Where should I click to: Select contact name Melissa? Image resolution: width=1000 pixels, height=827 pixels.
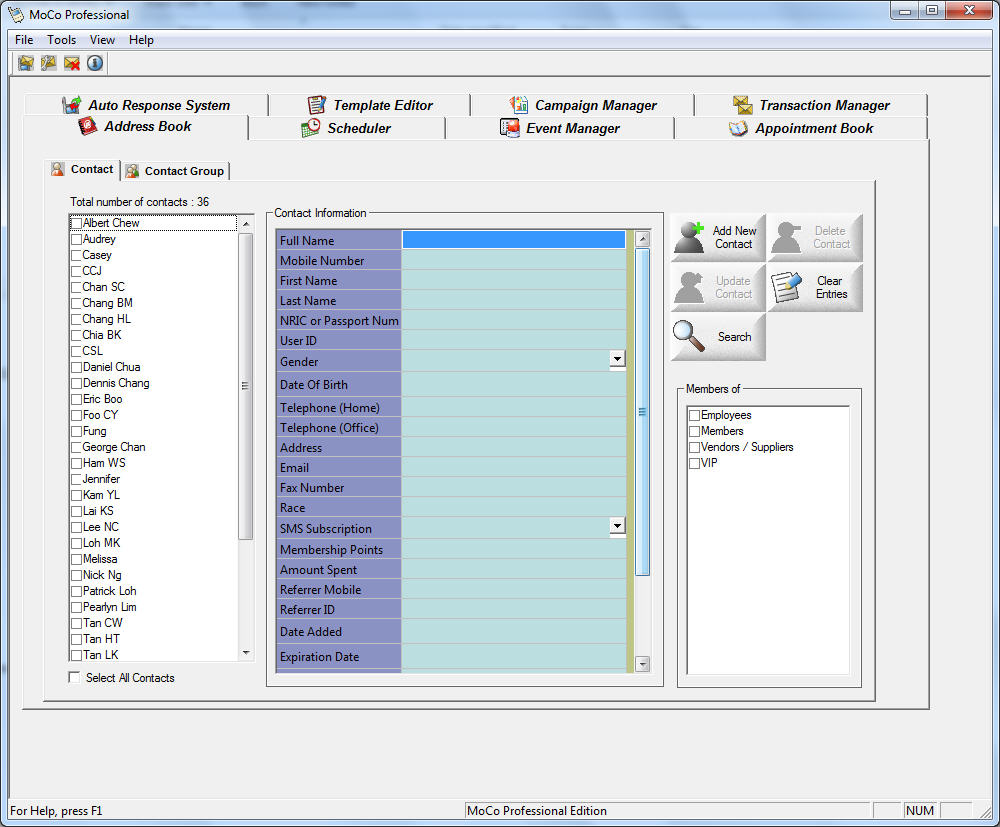[x=99, y=559]
